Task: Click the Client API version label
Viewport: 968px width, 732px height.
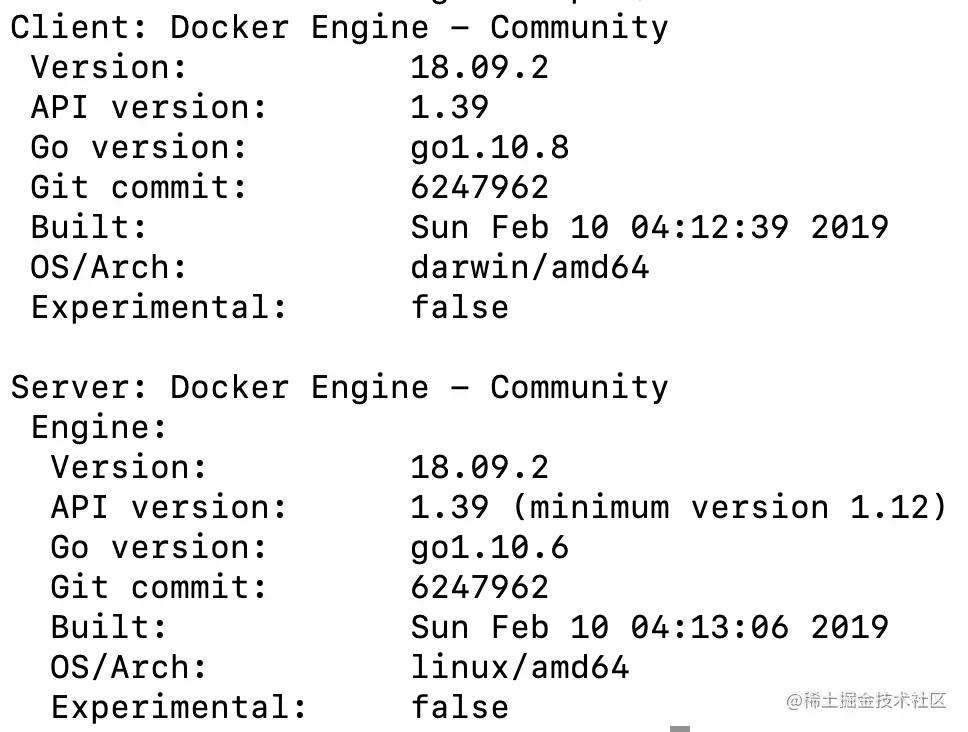Action: coord(149,107)
